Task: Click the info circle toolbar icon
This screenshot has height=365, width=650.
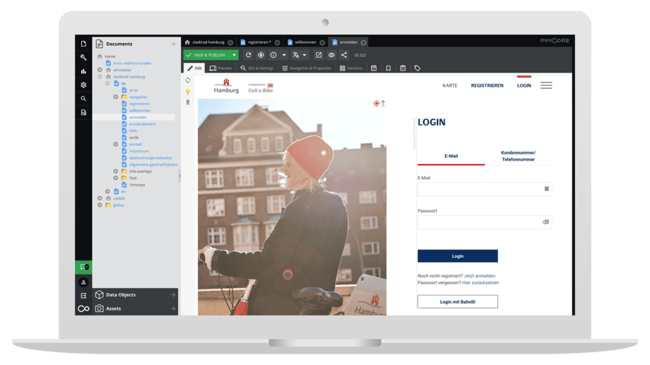Action: click(x=274, y=55)
